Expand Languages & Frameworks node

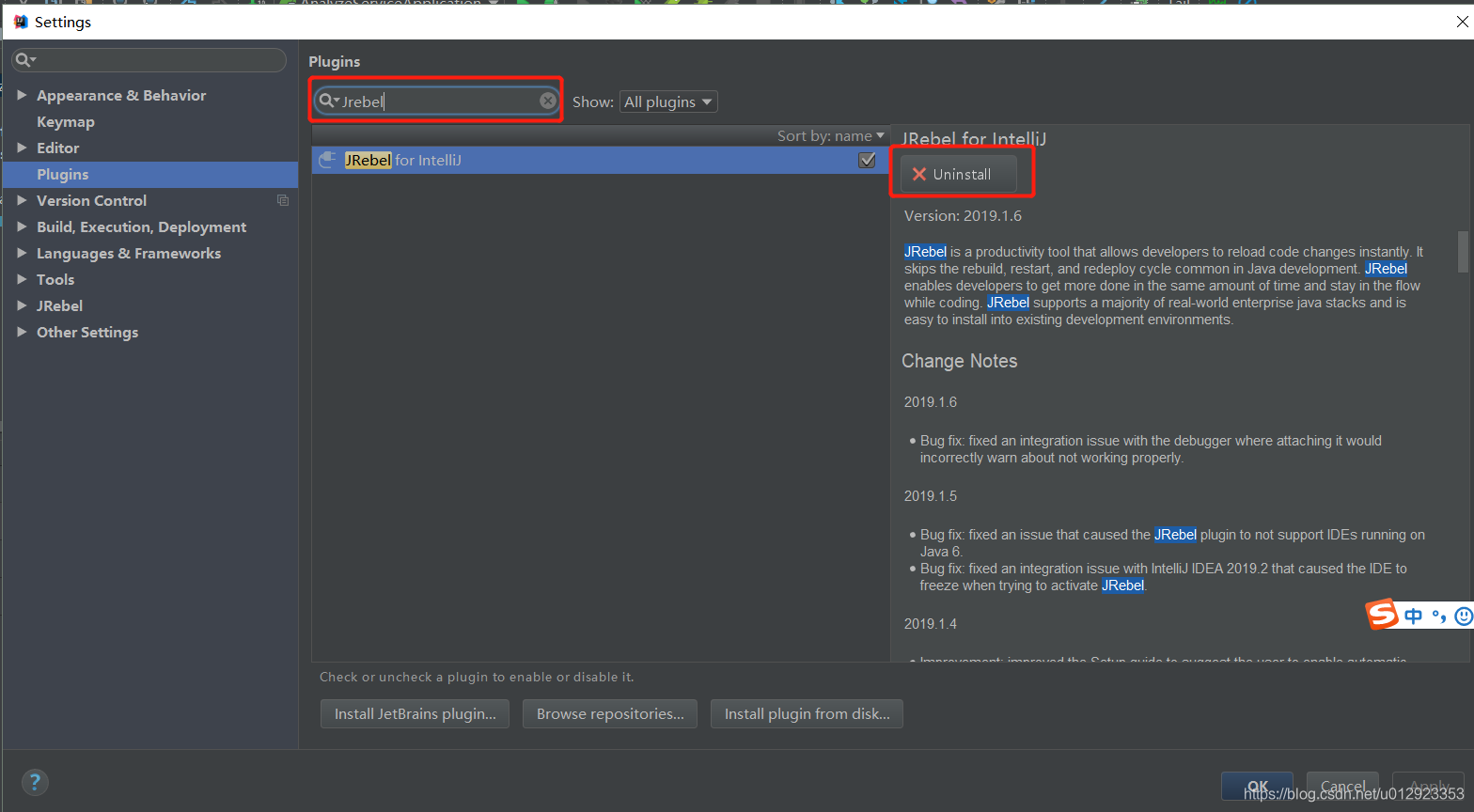23,253
